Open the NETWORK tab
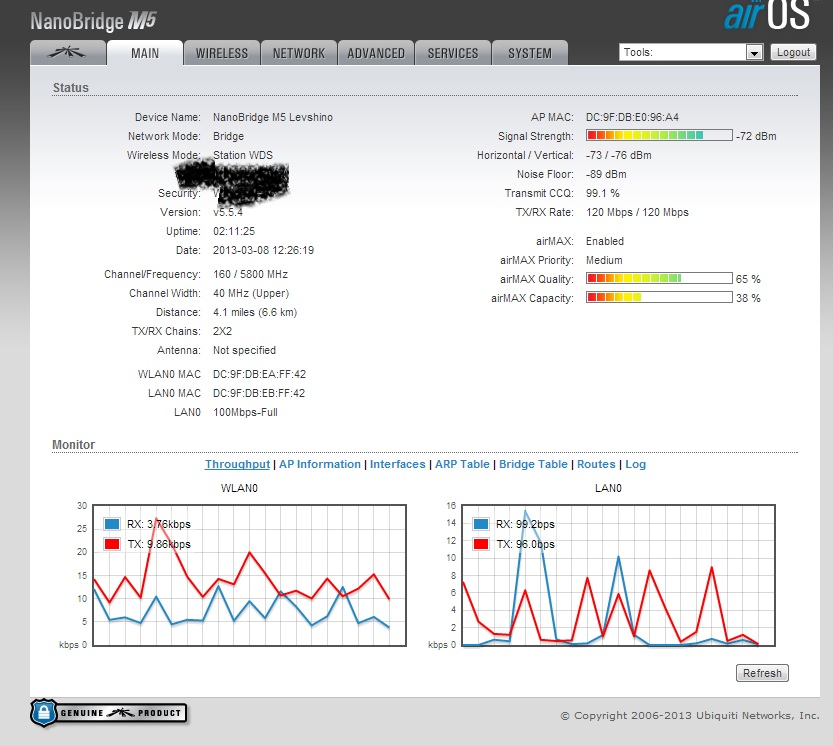The image size is (833, 746). pyautogui.click(x=299, y=53)
